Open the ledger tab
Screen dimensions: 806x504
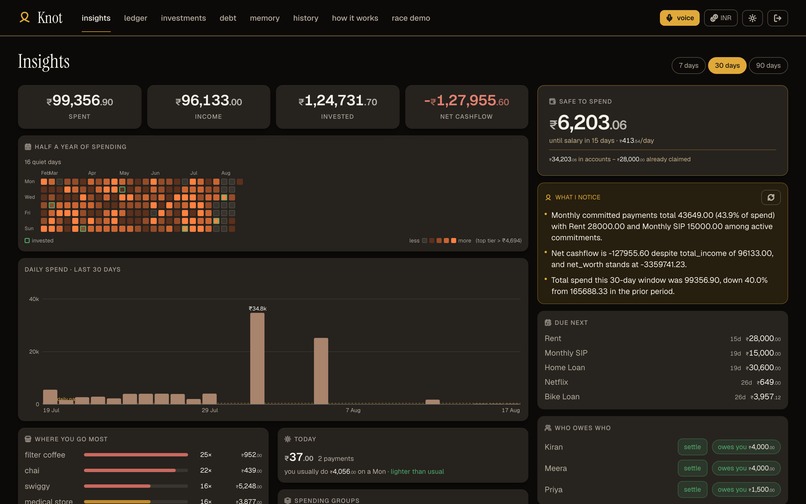pos(136,18)
